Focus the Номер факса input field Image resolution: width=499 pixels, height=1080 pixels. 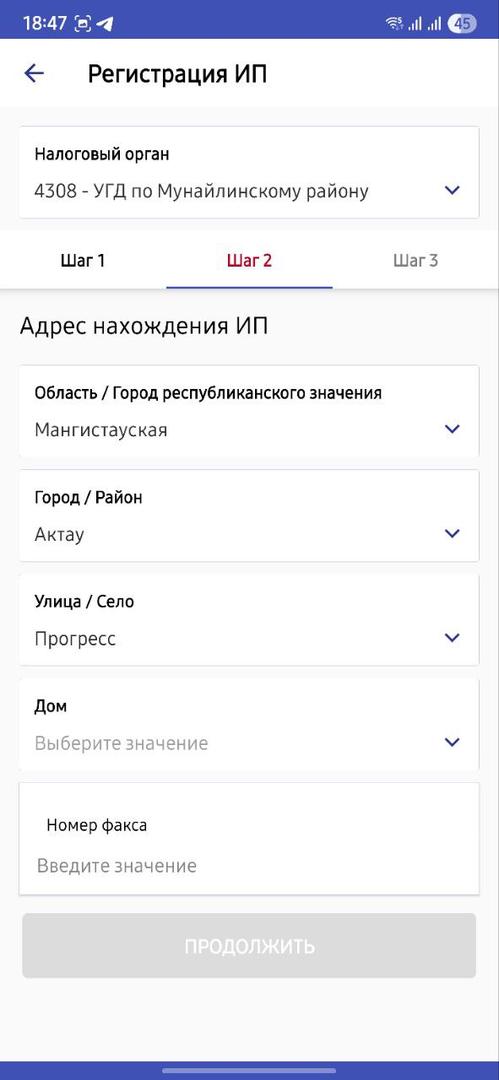tap(249, 839)
